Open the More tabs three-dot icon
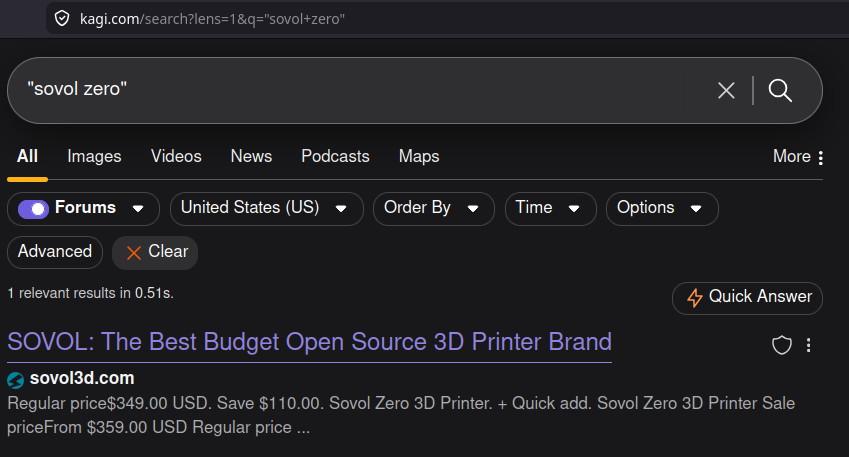This screenshot has width=849, height=457. click(821, 158)
